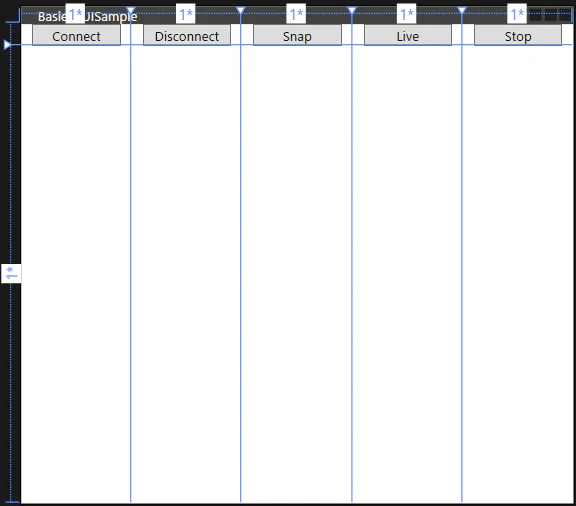Select the BasicUISample window title bar text
576x506 pixels.
87,17
